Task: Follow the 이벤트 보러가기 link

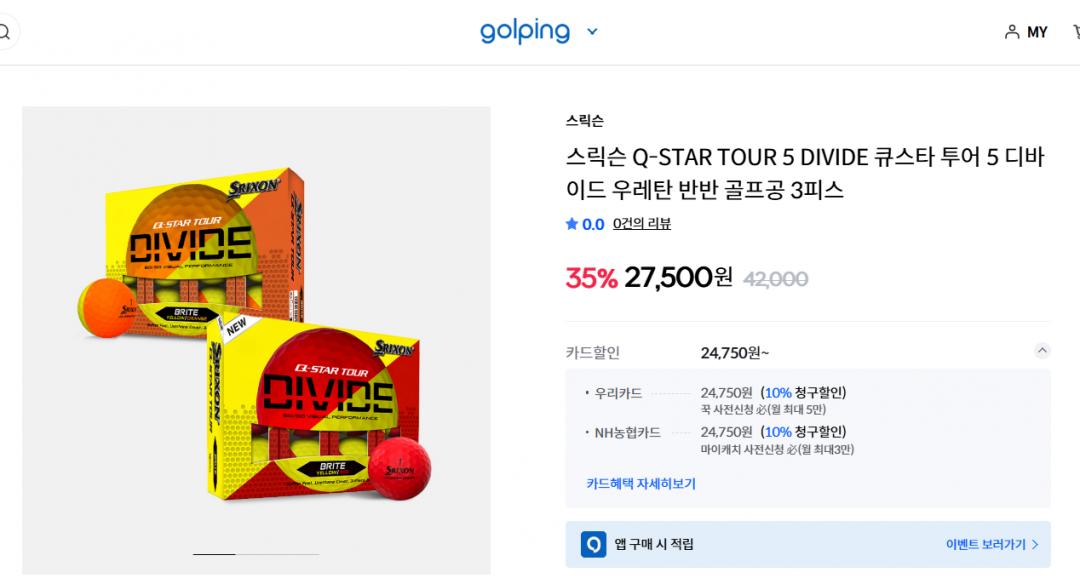Action: pos(992,545)
